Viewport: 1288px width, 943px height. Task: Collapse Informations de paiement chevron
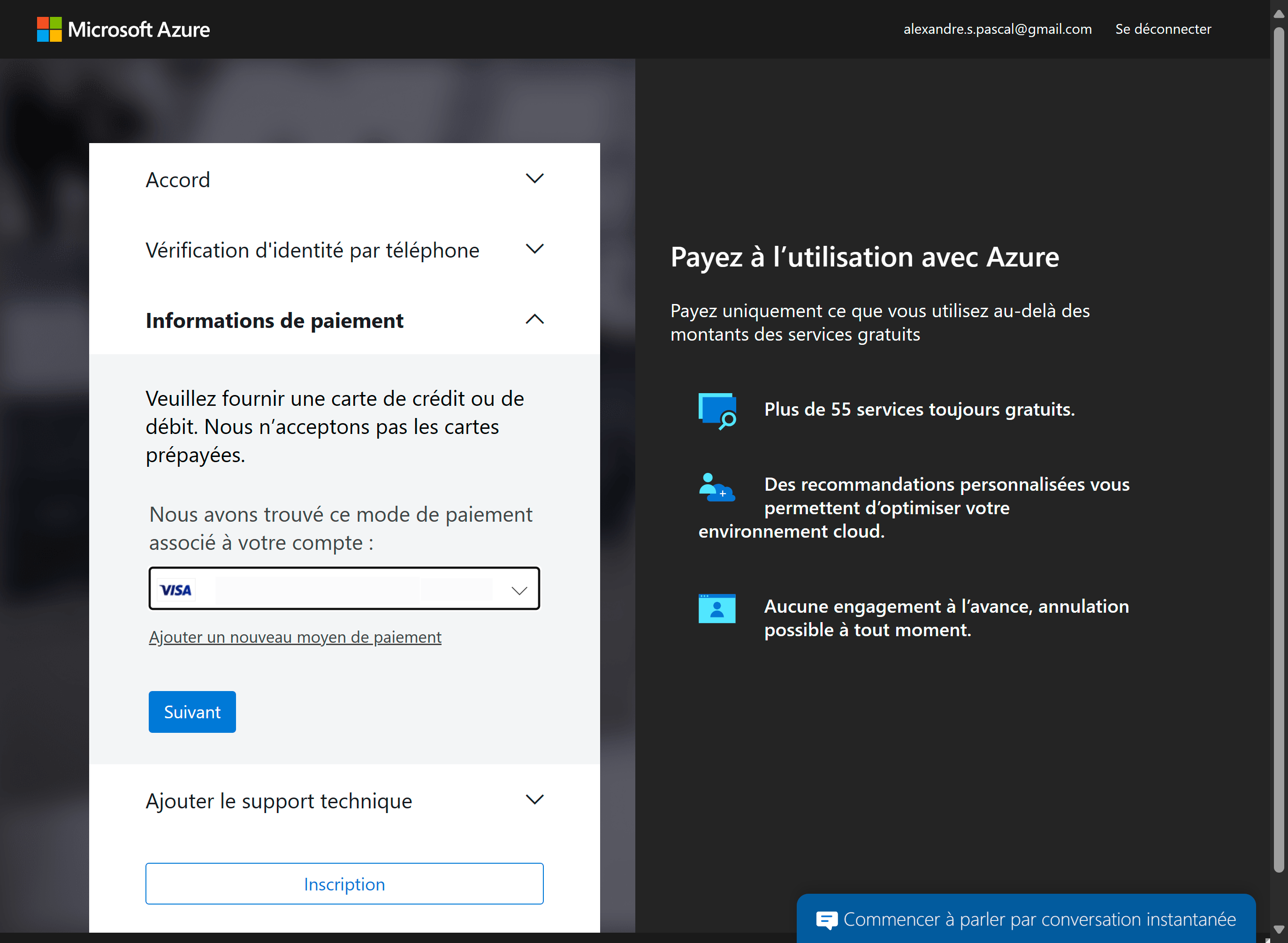(x=534, y=319)
